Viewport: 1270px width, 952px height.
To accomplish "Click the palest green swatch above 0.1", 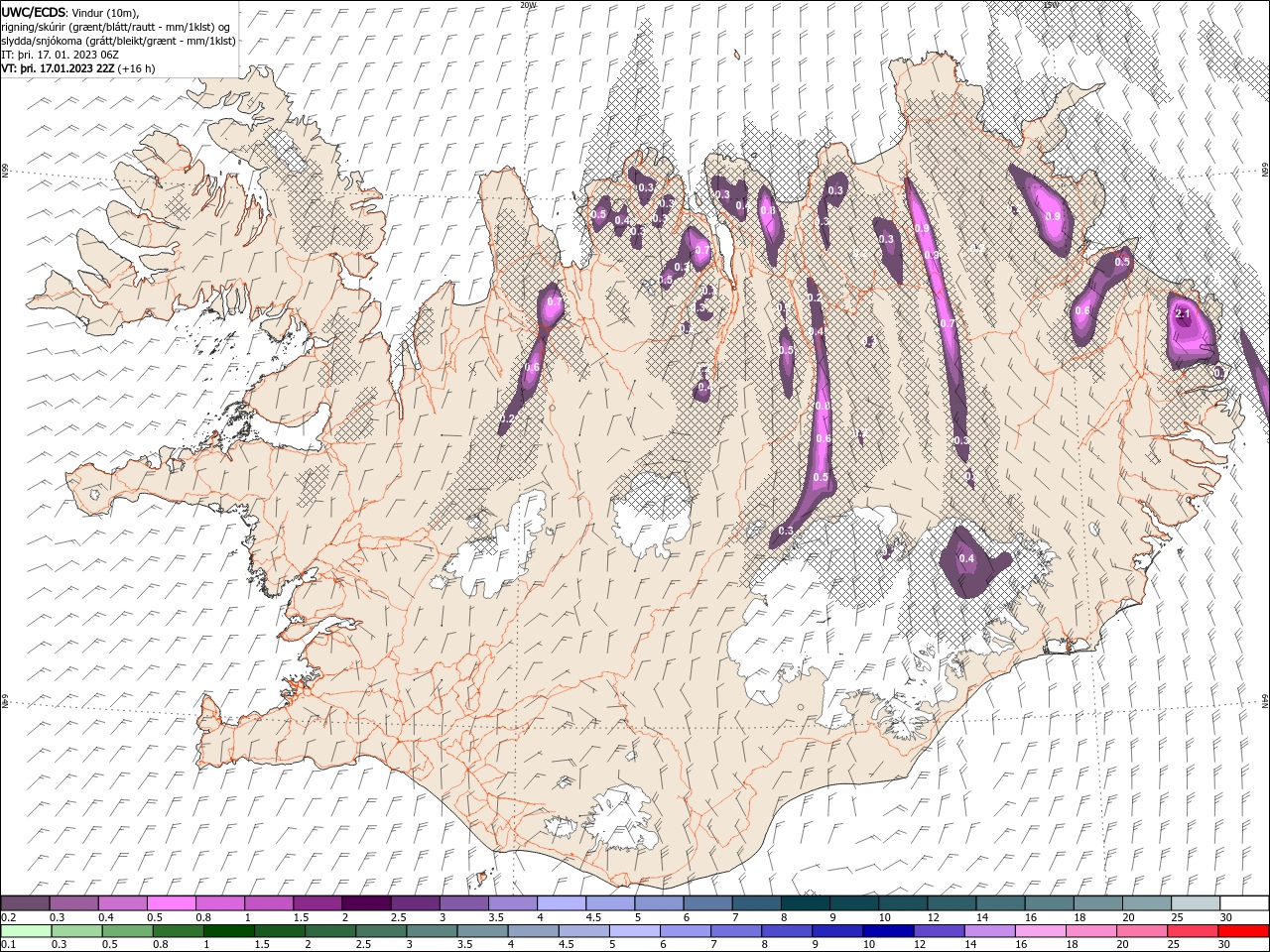I will (x=27, y=931).
